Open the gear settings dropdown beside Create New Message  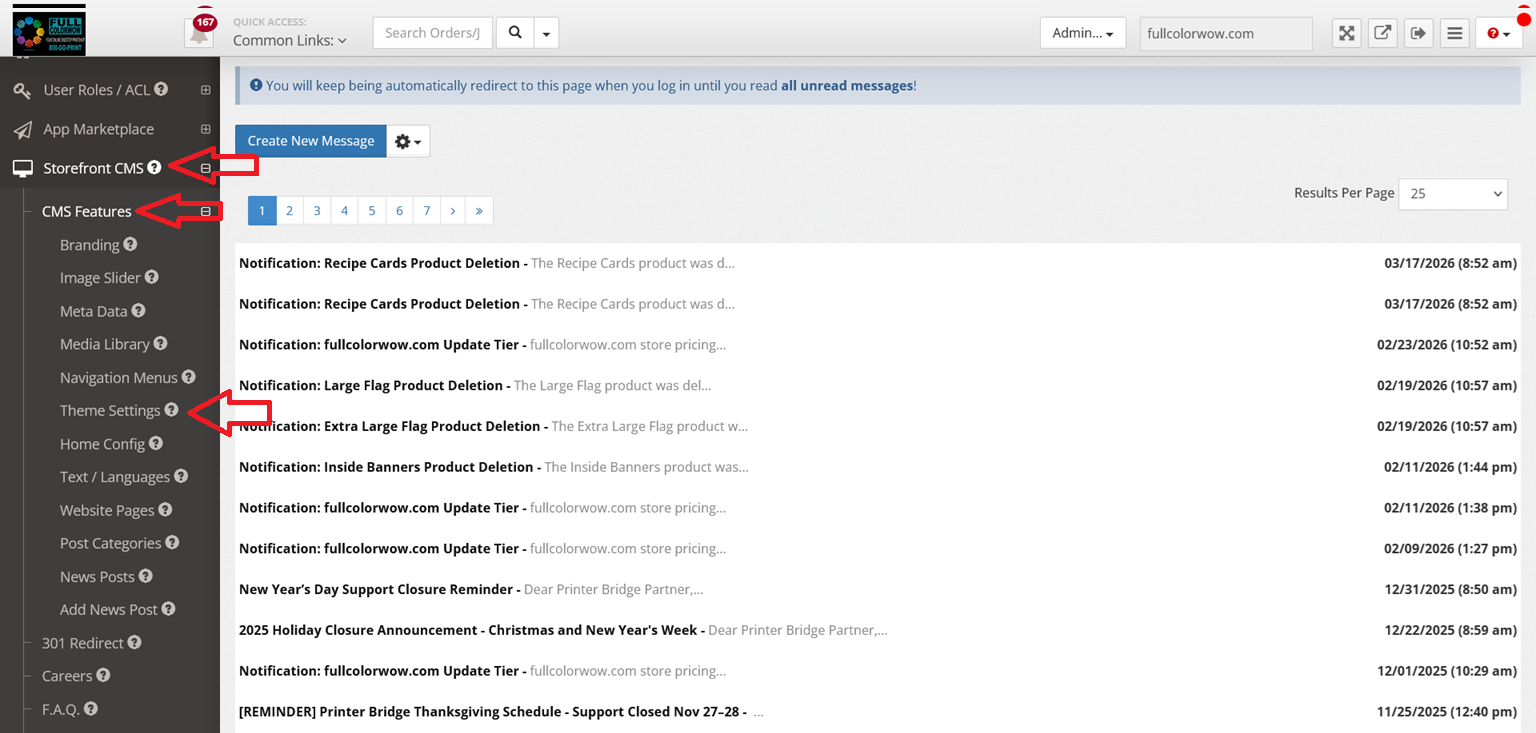pos(408,141)
